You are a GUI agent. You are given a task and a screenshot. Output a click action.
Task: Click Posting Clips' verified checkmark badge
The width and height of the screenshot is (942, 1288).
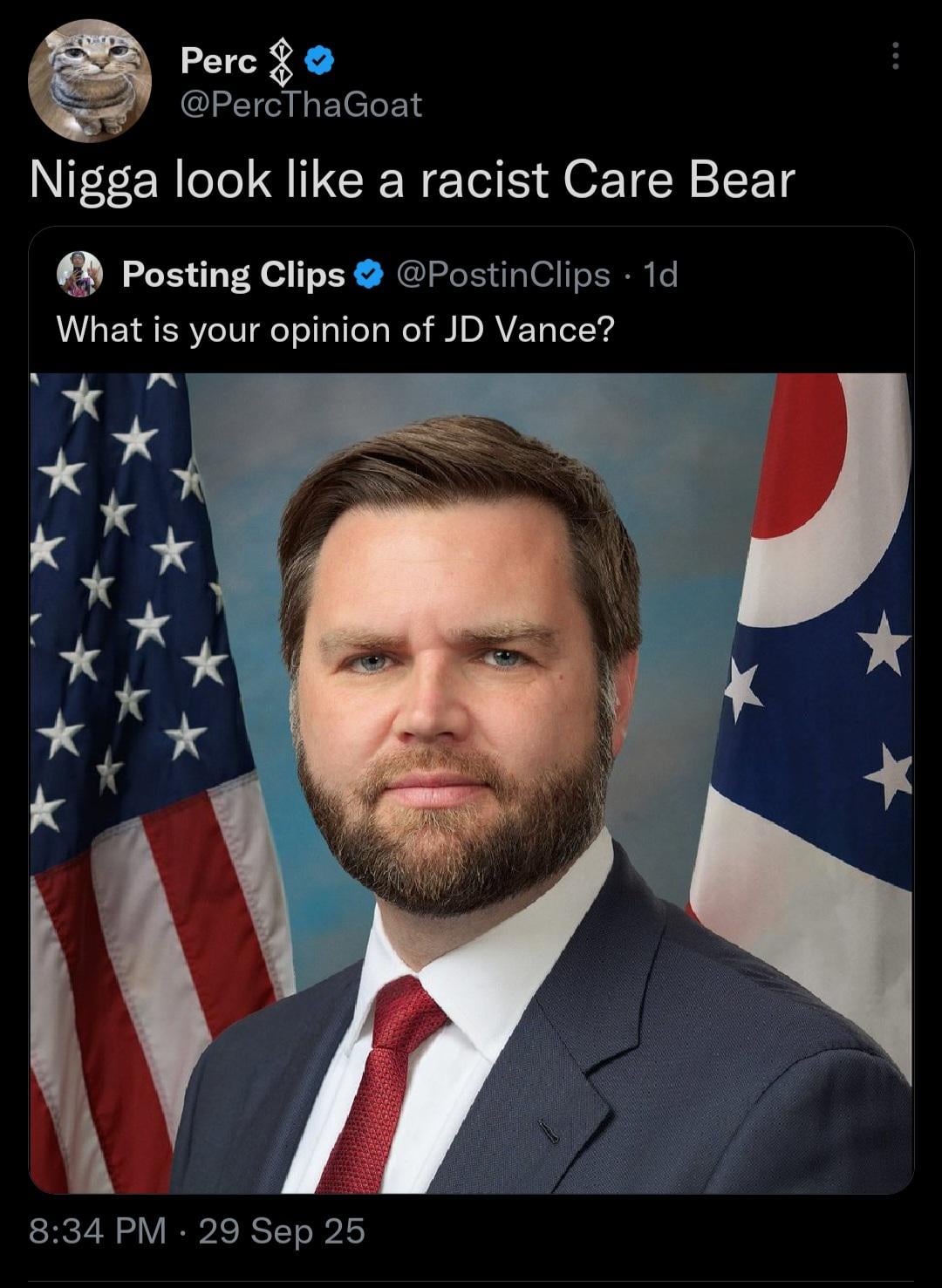click(x=370, y=275)
